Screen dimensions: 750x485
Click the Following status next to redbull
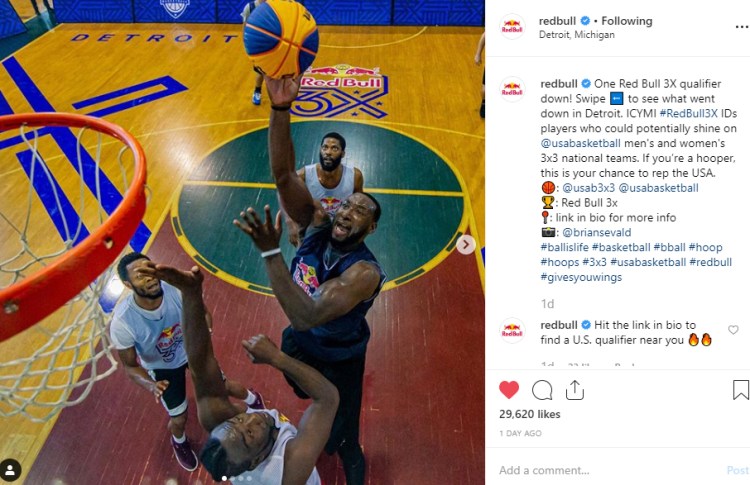627,21
